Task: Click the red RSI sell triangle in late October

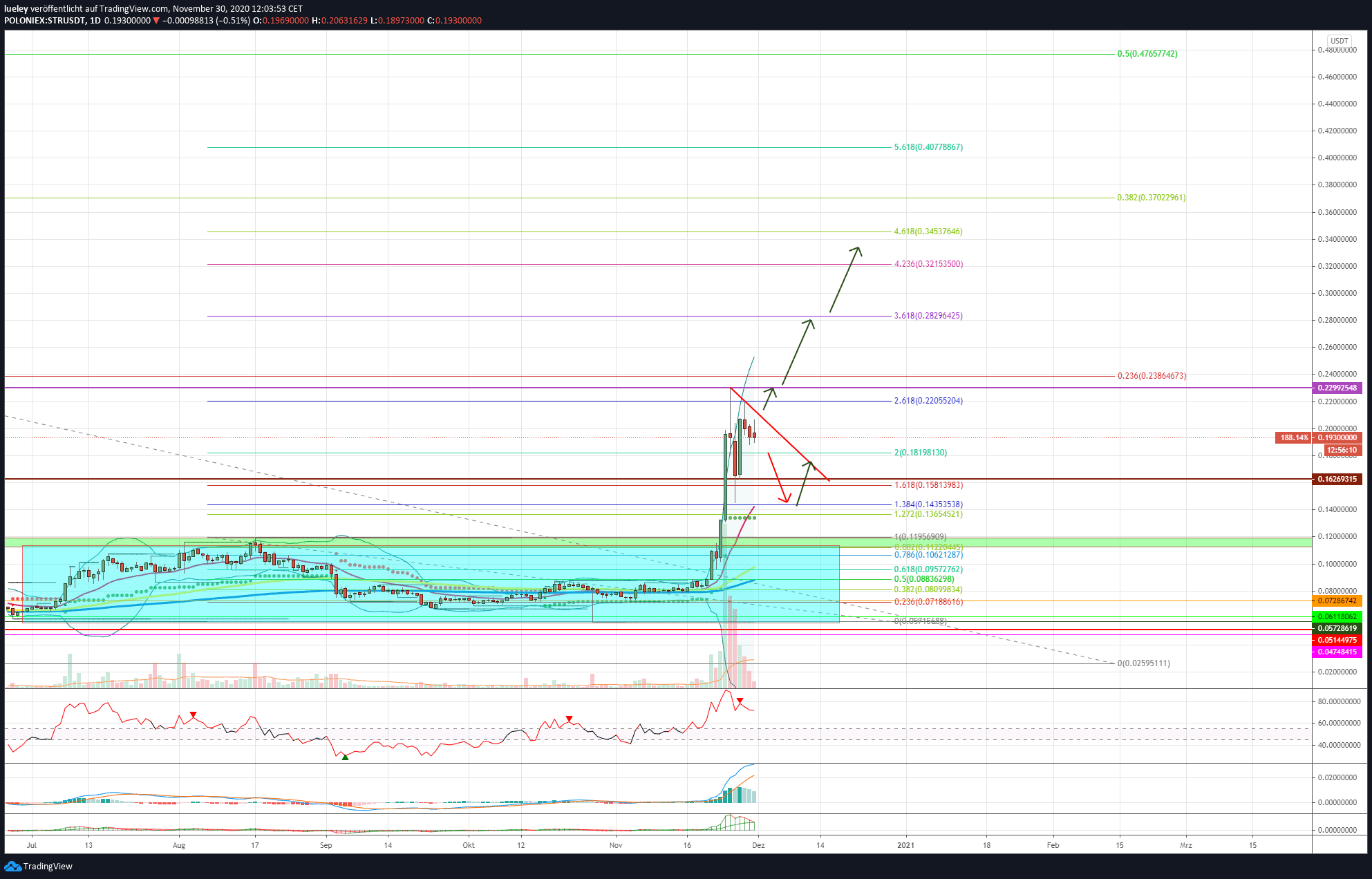Action: pos(570,719)
